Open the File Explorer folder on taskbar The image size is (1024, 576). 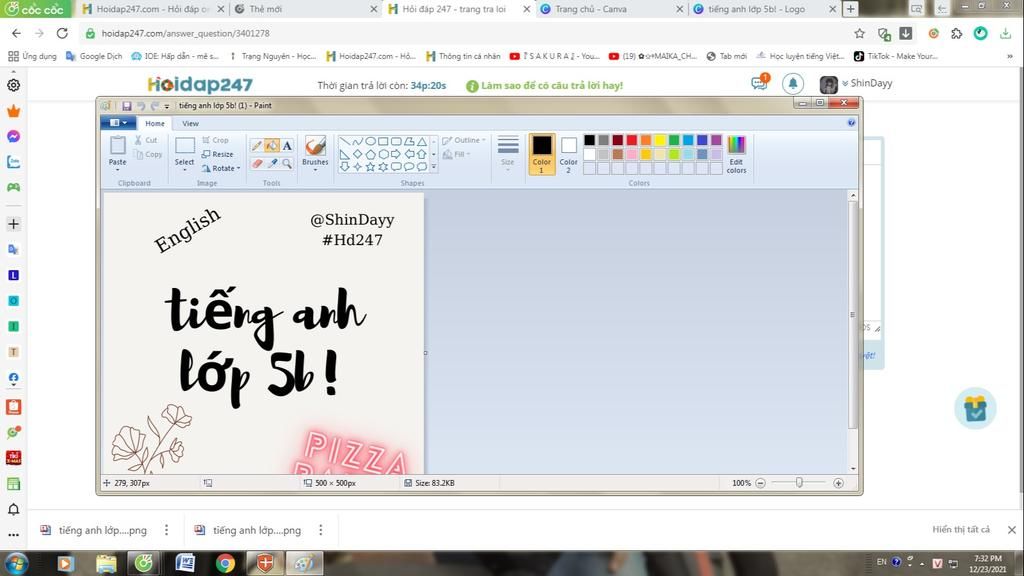(106, 563)
